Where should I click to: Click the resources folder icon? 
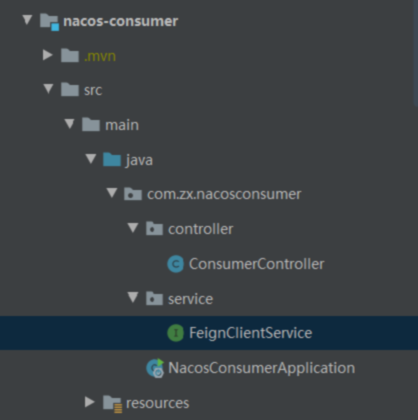point(113,404)
